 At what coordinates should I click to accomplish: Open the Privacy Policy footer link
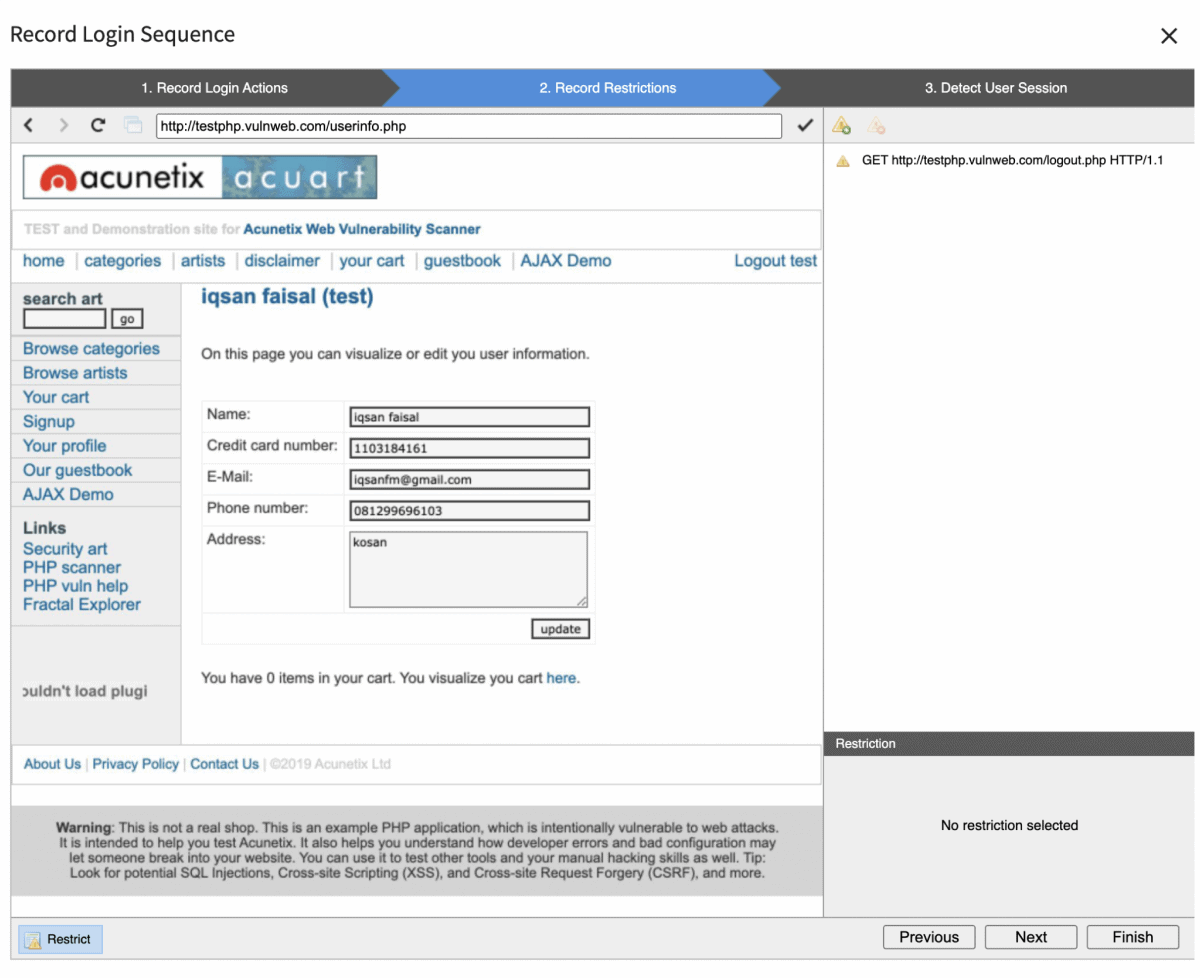pyautogui.click(x=135, y=764)
